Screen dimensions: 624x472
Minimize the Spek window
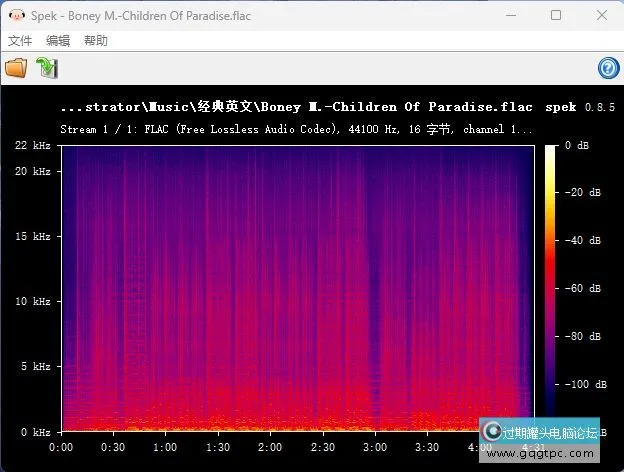pos(511,16)
